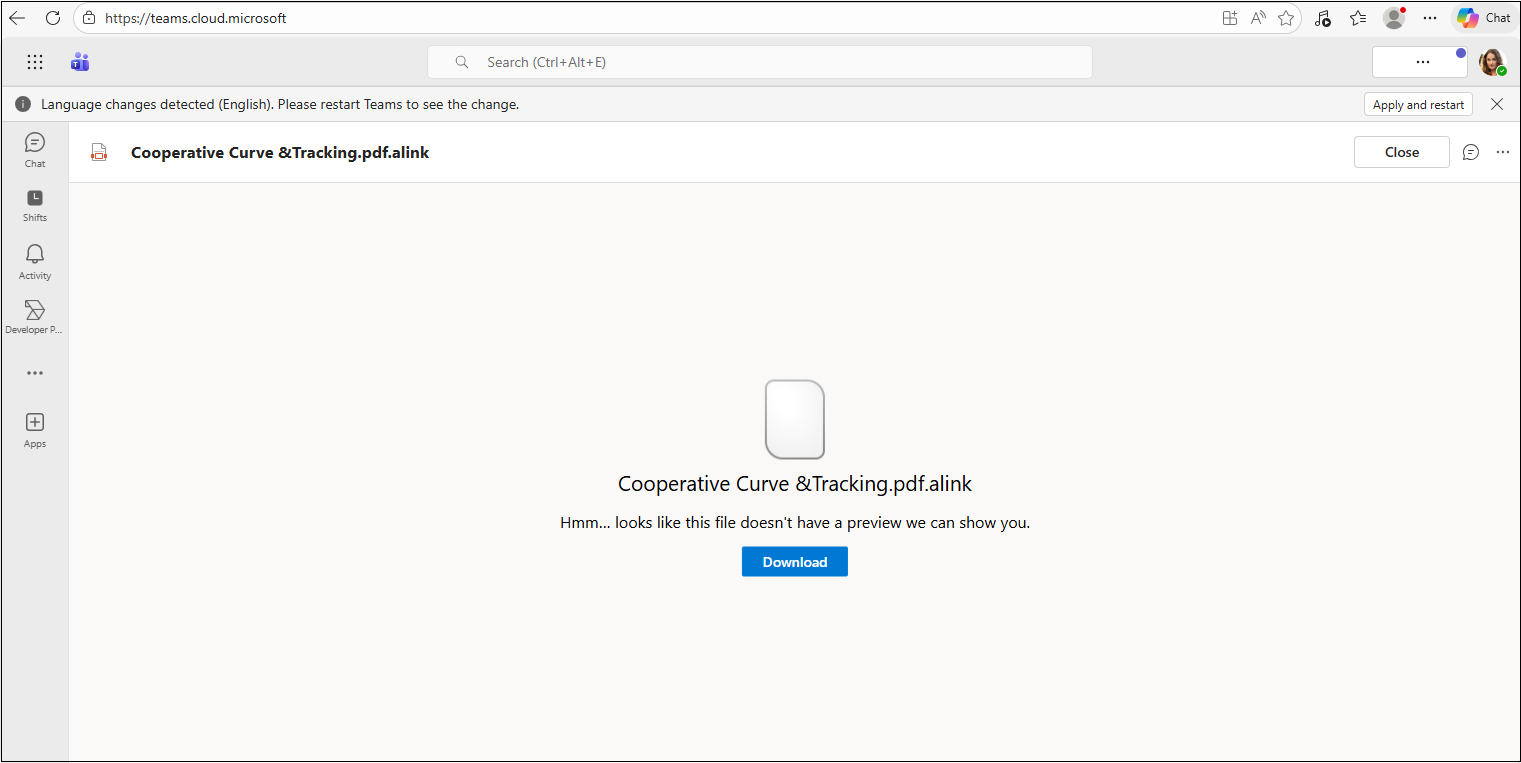Screen dimensions: 1521x763
Task: Open the Microsoft 365 app launcher grid
Action: point(35,62)
